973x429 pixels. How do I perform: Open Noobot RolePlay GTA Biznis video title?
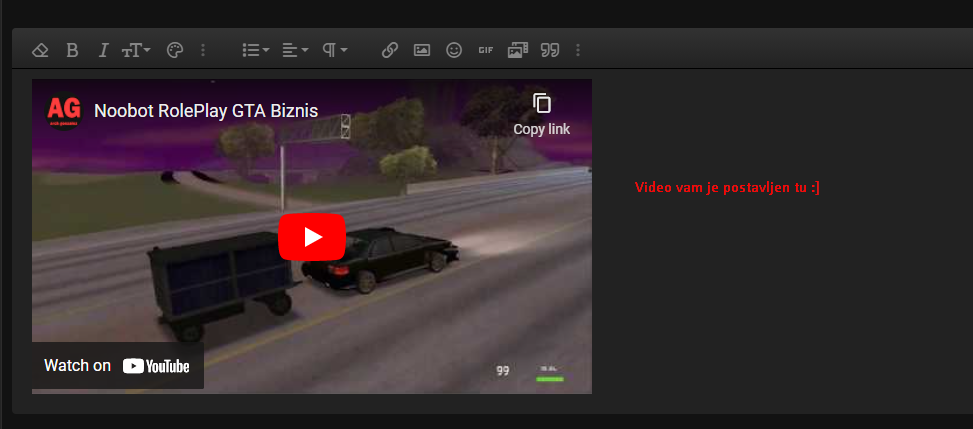206,111
